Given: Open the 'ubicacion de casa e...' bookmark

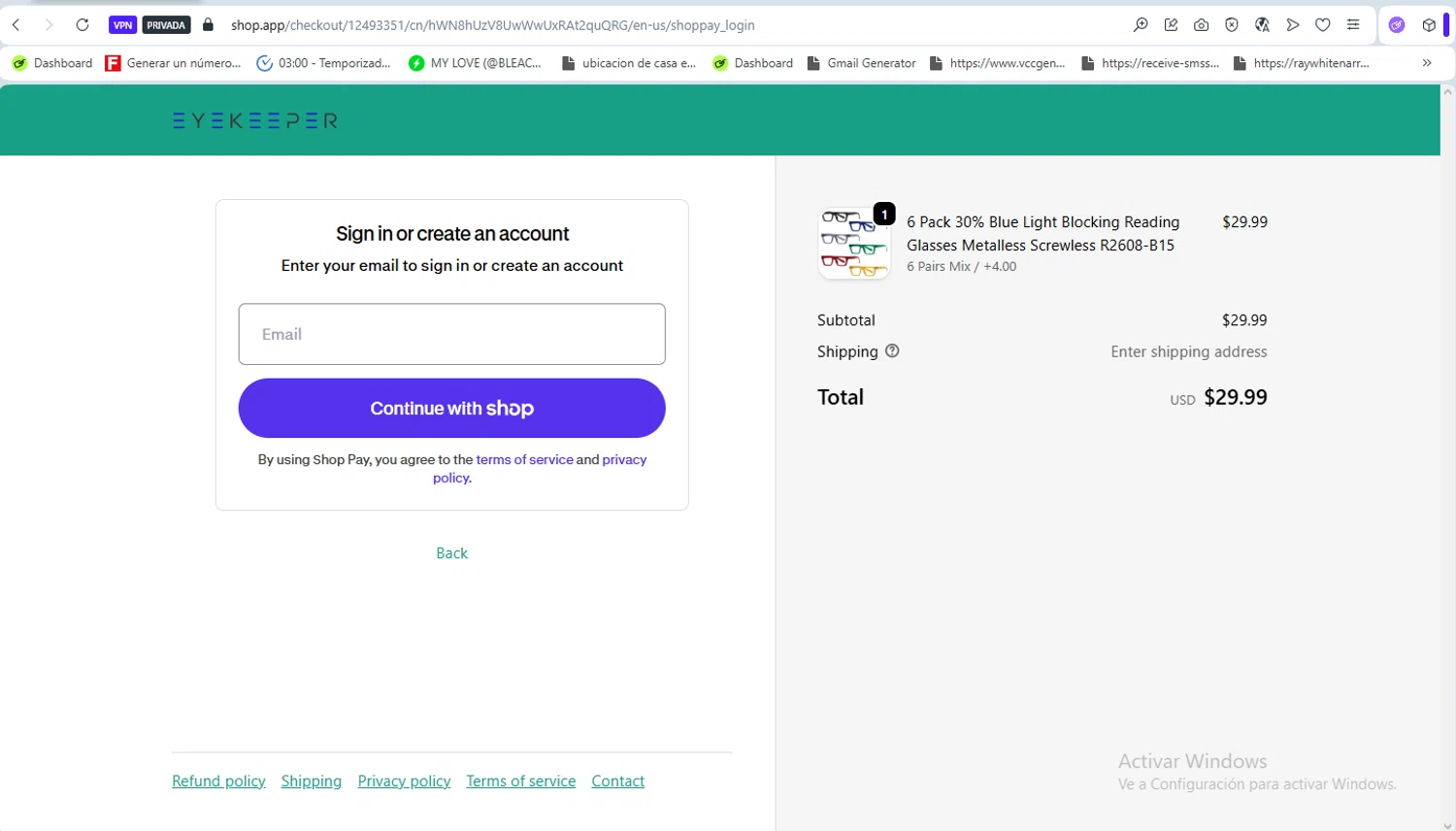Looking at the screenshot, I should tap(629, 63).
